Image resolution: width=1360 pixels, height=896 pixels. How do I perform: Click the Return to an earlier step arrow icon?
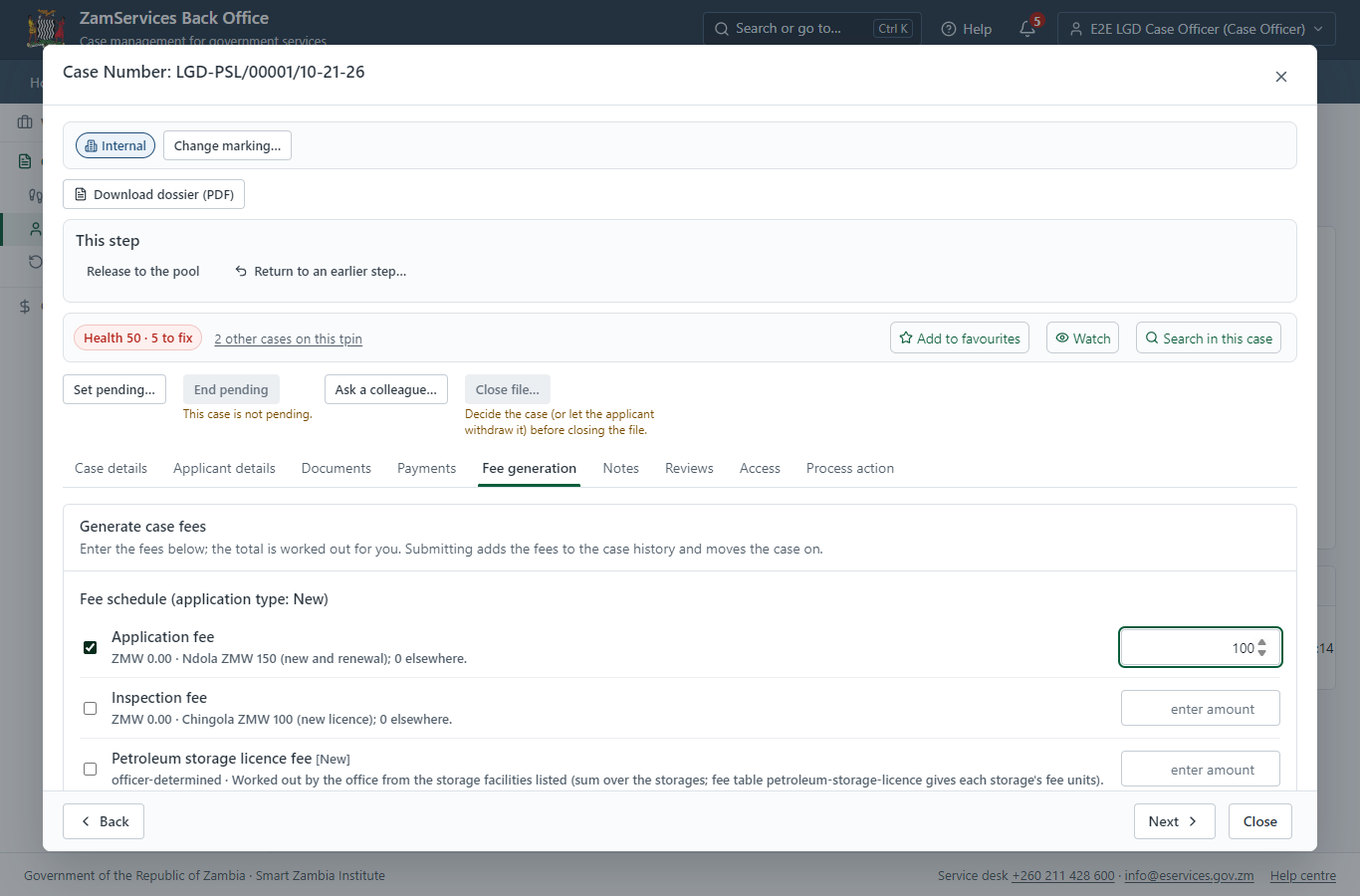point(241,271)
